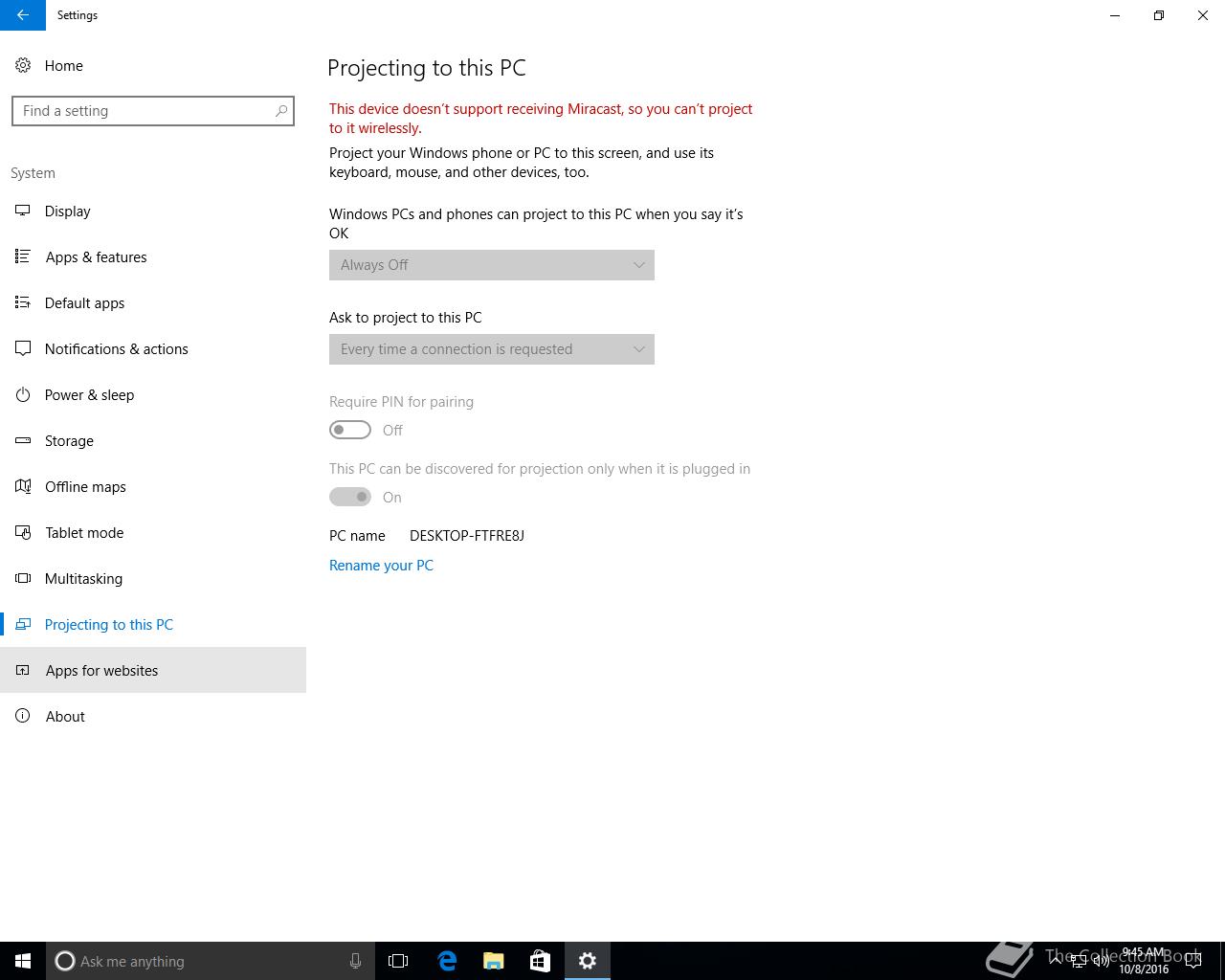
Task: Go to Display settings
Action: [153, 211]
